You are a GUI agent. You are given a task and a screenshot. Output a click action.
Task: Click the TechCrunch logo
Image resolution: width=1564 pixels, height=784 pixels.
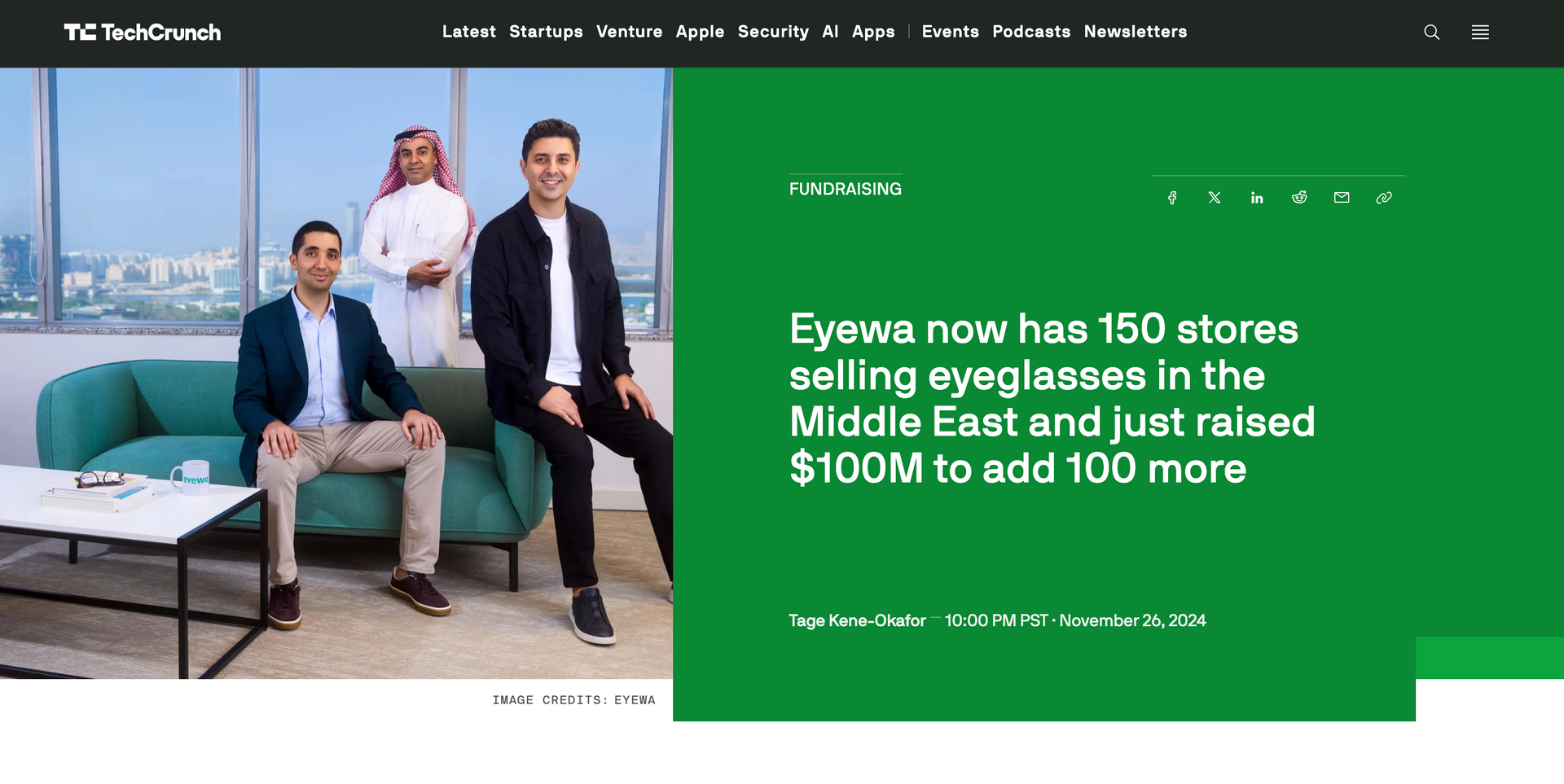(143, 33)
